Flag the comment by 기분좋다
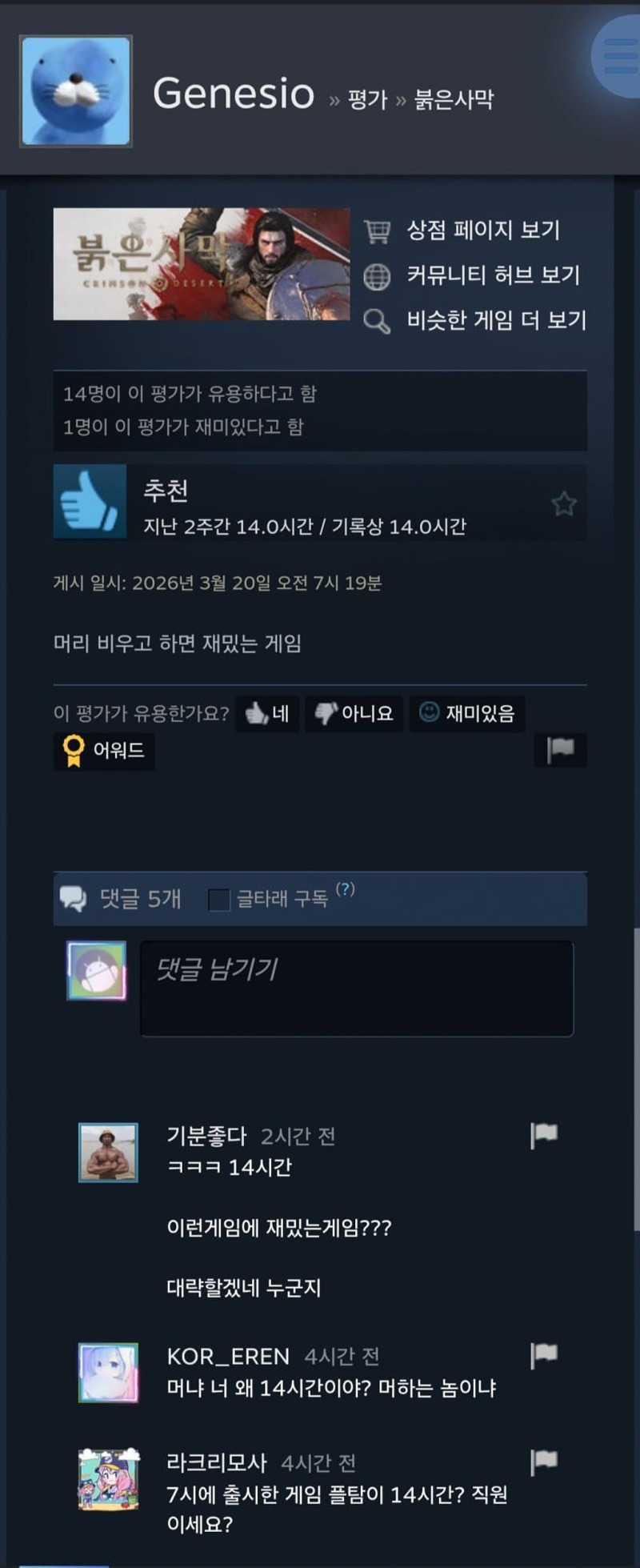640x1568 pixels. point(544,1135)
